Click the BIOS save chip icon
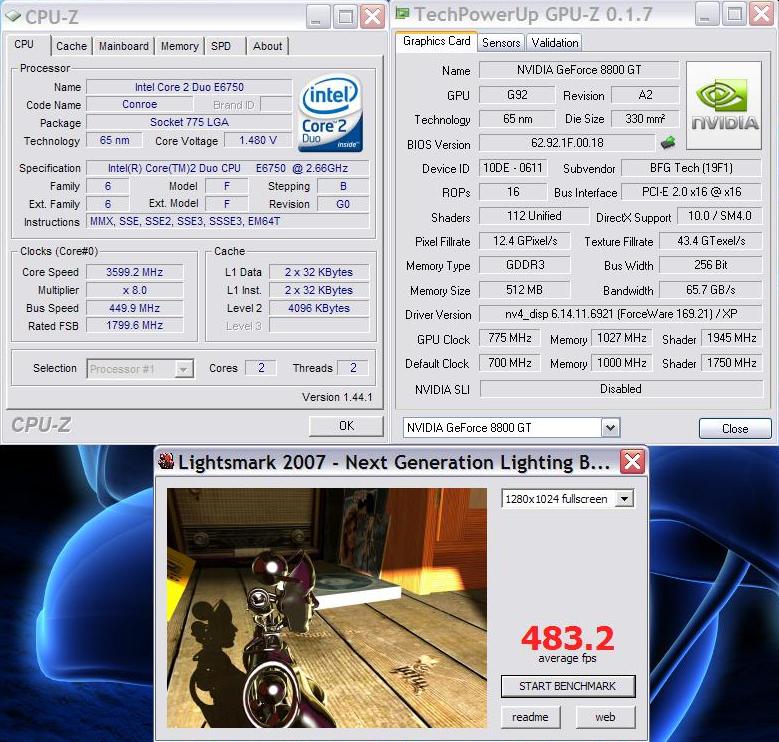Viewport: 779px width, 742px height. click(x=668, y=143)
